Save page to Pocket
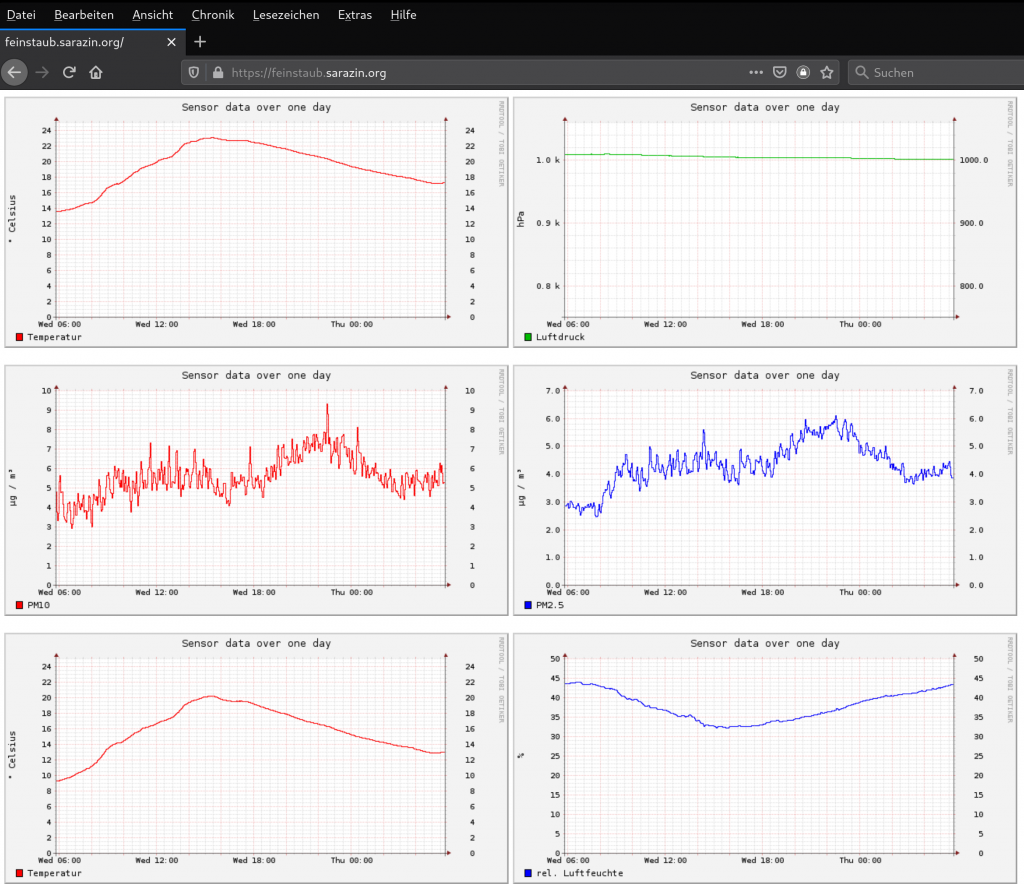The width and height of the screenshot is (1024, 884). click(780, 72)
